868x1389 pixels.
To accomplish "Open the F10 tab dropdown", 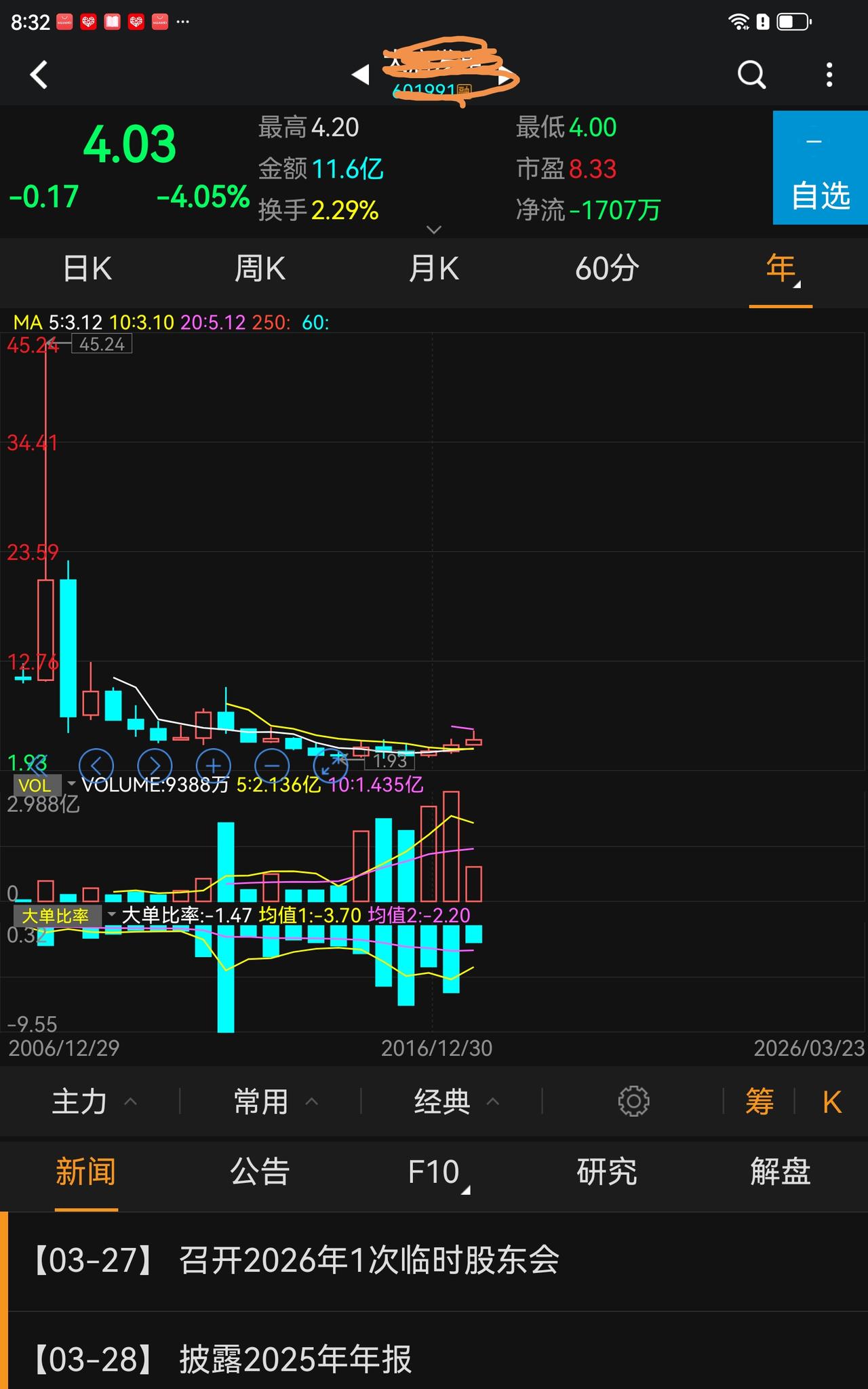I will click(439, 1173).
